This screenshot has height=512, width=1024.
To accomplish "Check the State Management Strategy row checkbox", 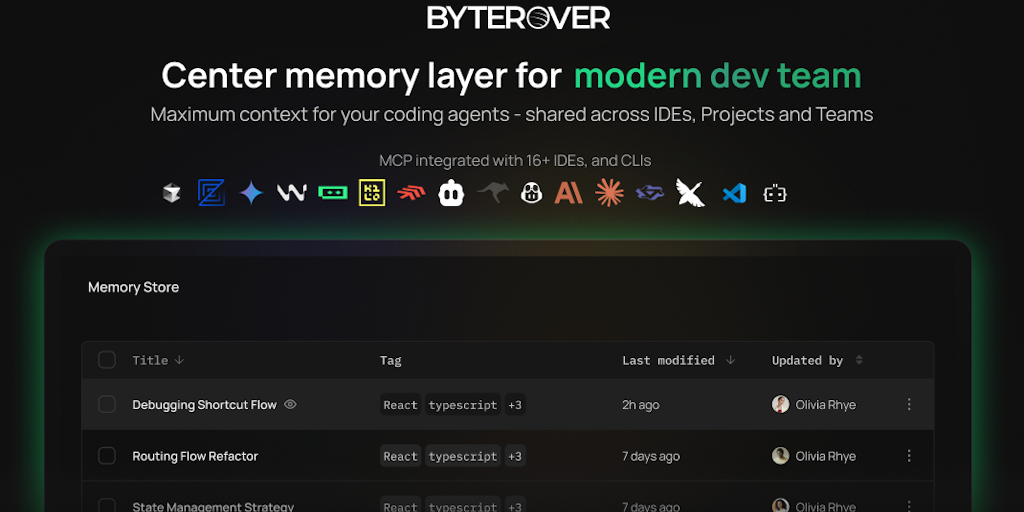I will point(106,506).
